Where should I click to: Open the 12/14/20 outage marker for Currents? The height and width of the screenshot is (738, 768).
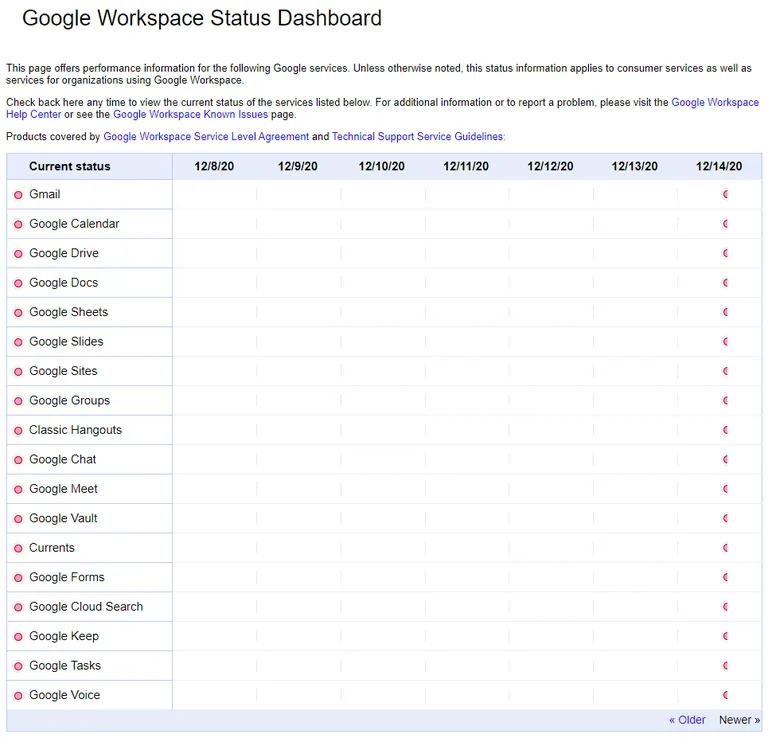[725, 548]
